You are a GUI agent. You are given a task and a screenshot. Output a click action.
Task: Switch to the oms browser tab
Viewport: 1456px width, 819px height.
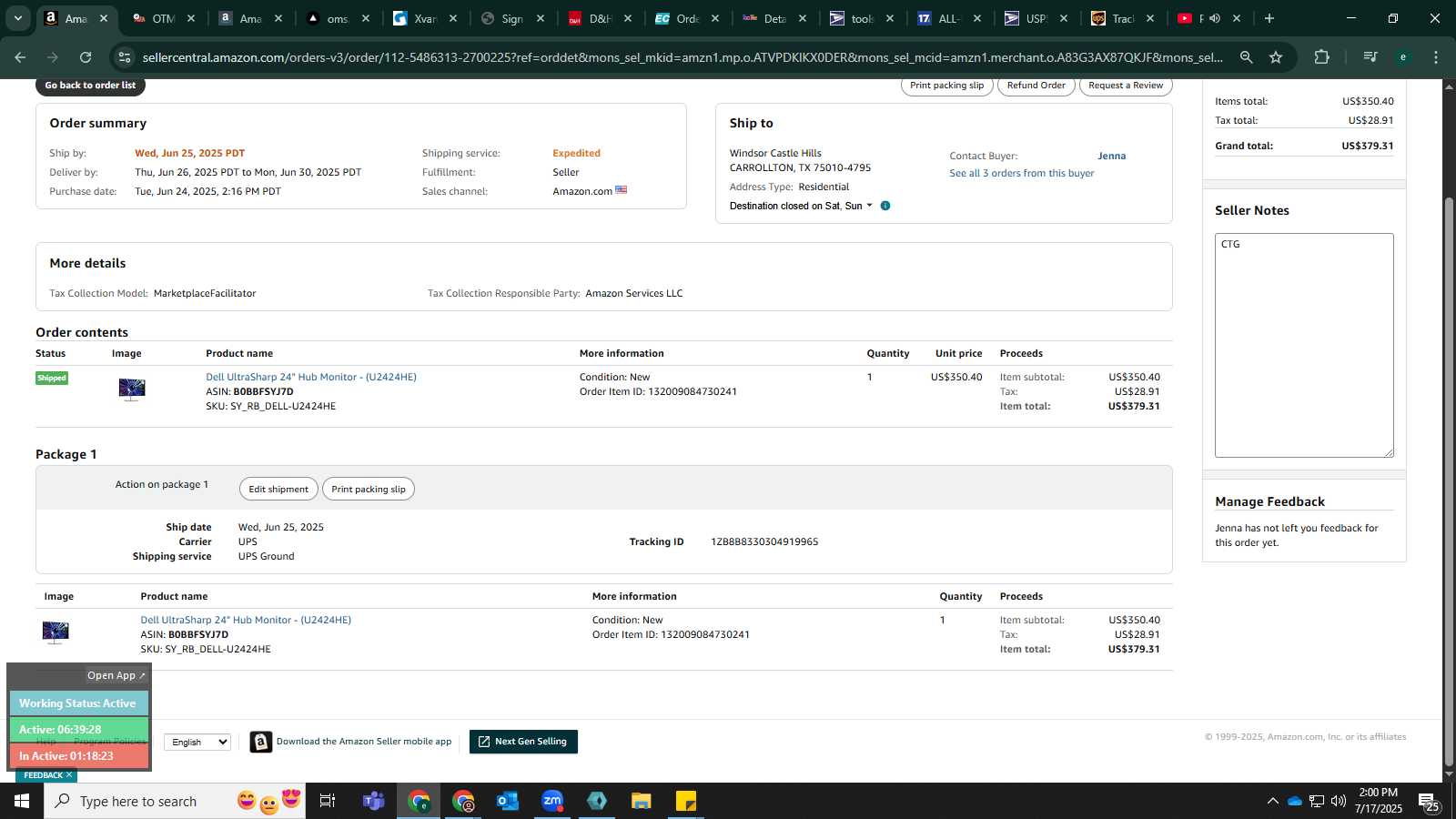pyautogui.click(x=339, y=18)
